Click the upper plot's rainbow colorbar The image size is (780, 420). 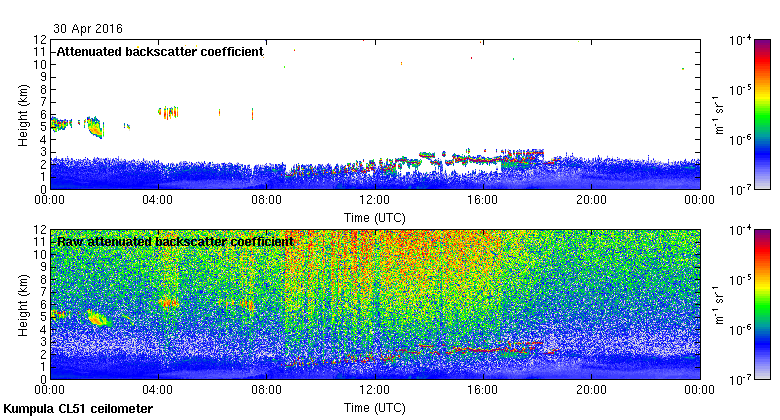[762, 114]
